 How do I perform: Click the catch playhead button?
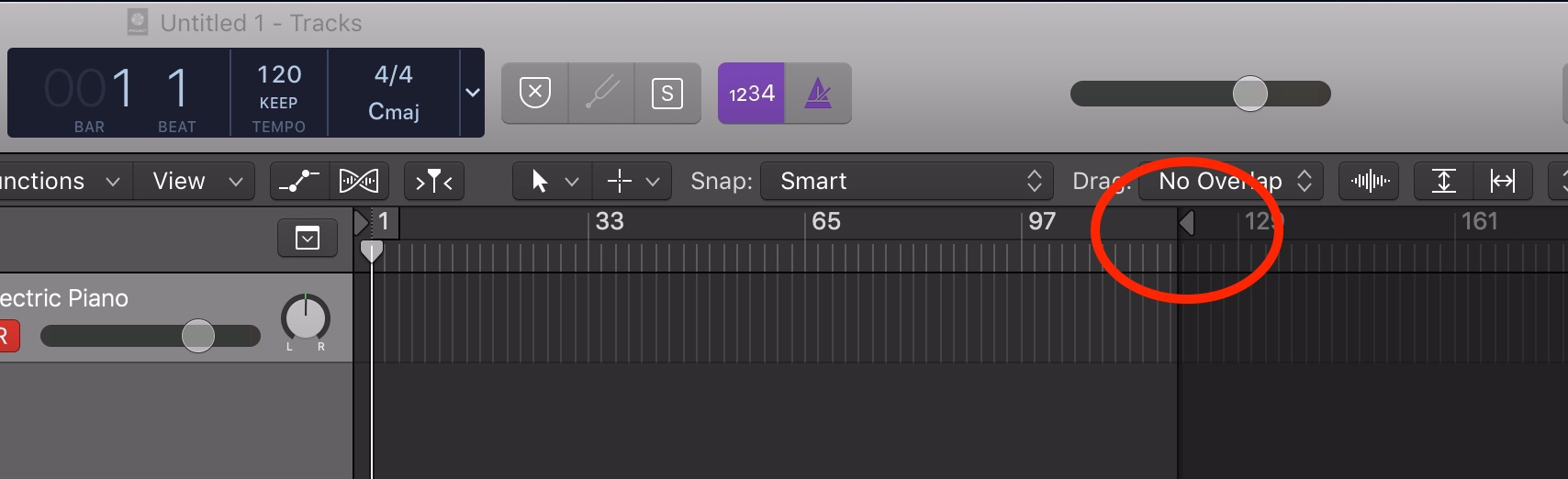click(434, 181)
